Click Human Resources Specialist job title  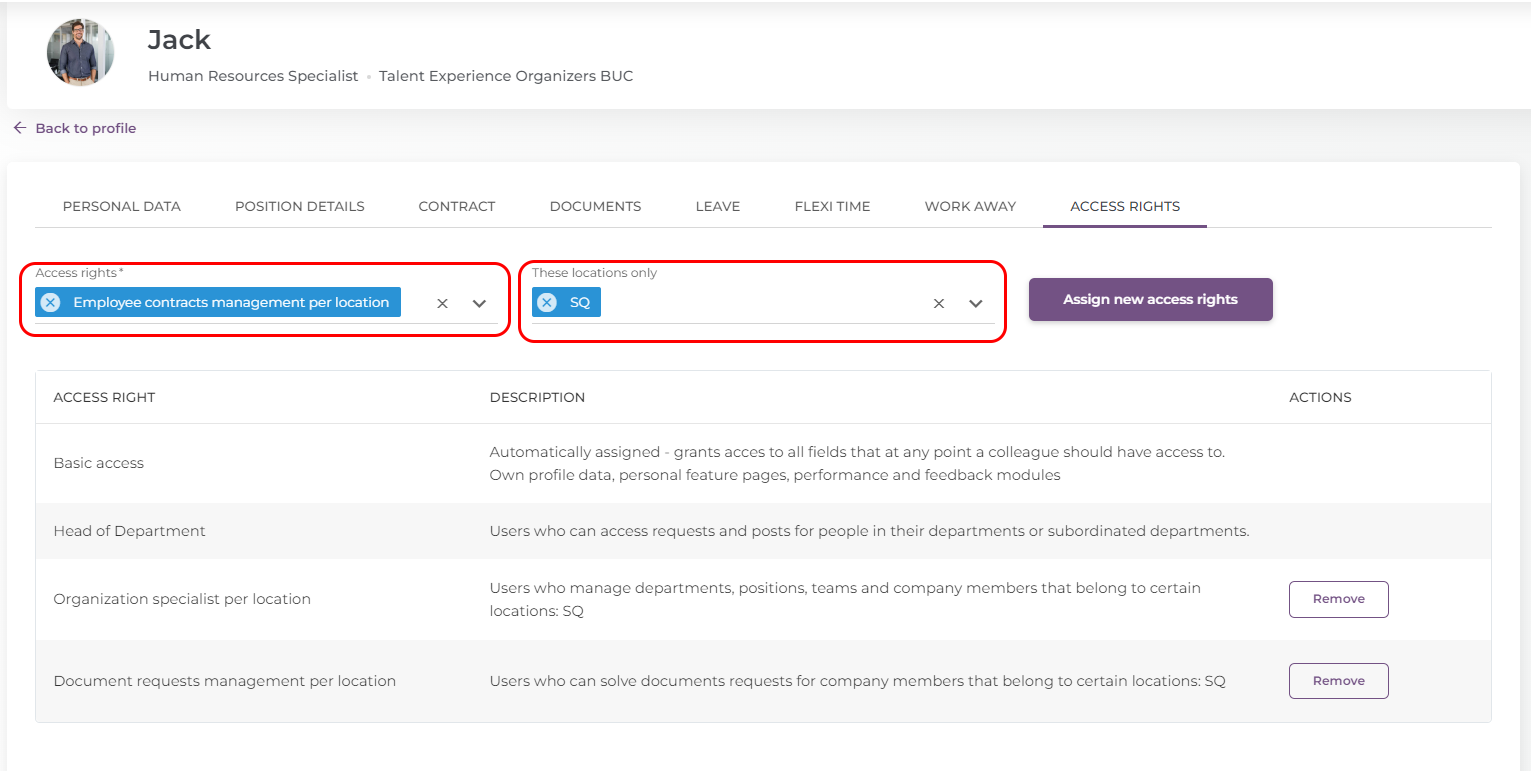[x=253, y=76]
